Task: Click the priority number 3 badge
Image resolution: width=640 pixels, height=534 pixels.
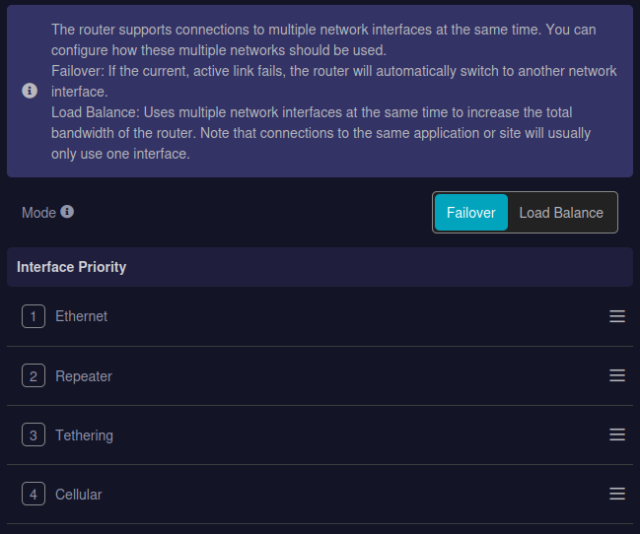Action: [33, 434]
